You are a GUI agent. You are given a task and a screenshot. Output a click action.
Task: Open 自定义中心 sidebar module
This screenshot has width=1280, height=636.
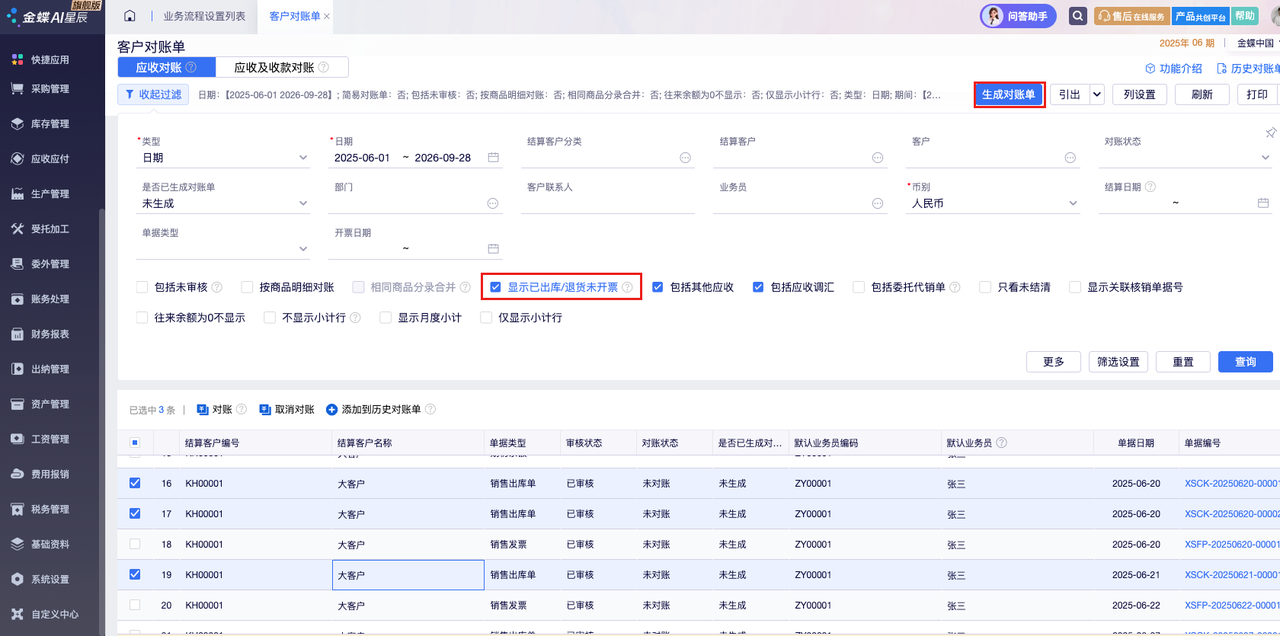click(x=45, y=614)
